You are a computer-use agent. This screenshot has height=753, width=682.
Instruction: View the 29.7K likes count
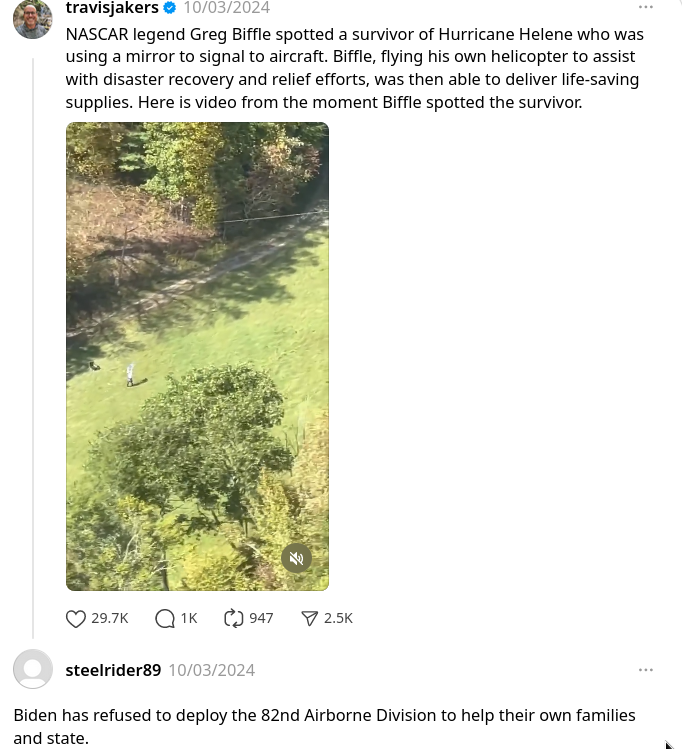[x=110, y=618]
